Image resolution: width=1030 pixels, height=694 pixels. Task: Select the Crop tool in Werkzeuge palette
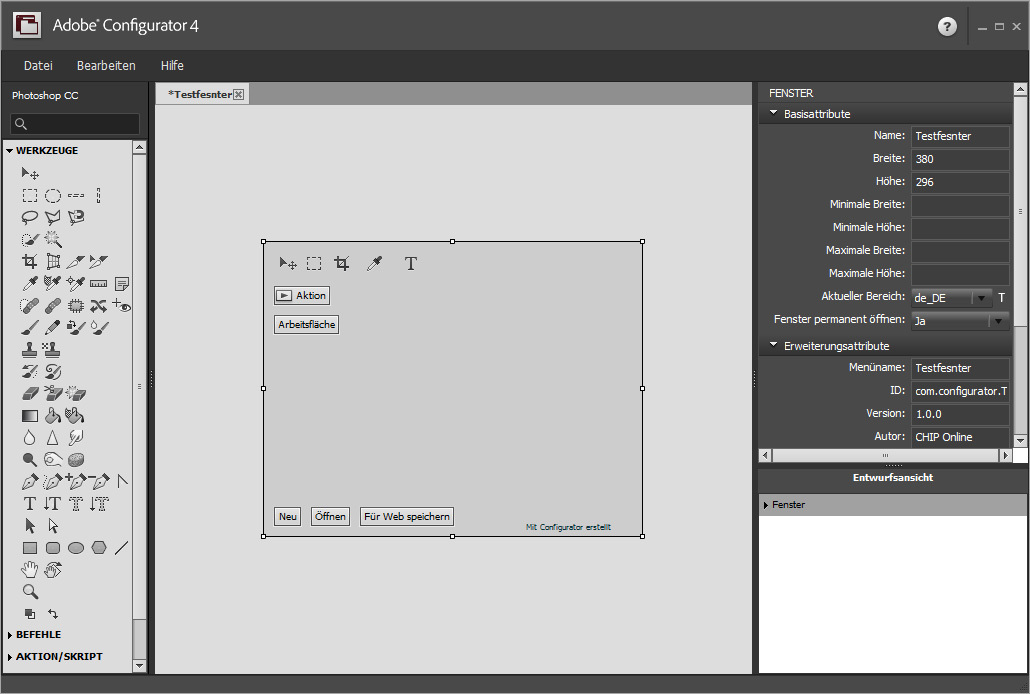(x=30, y=262)
